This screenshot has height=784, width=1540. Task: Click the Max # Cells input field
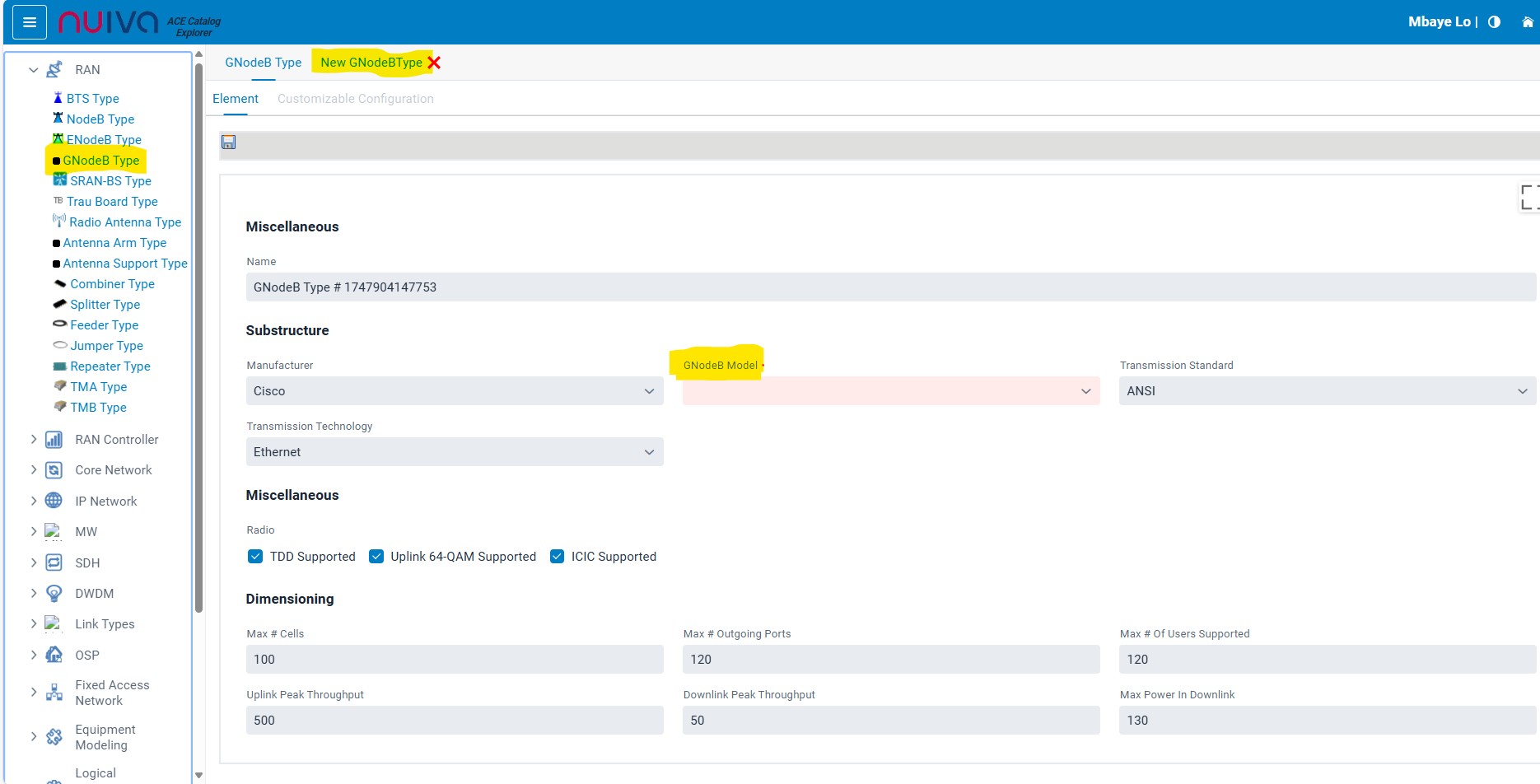(454, 660)
